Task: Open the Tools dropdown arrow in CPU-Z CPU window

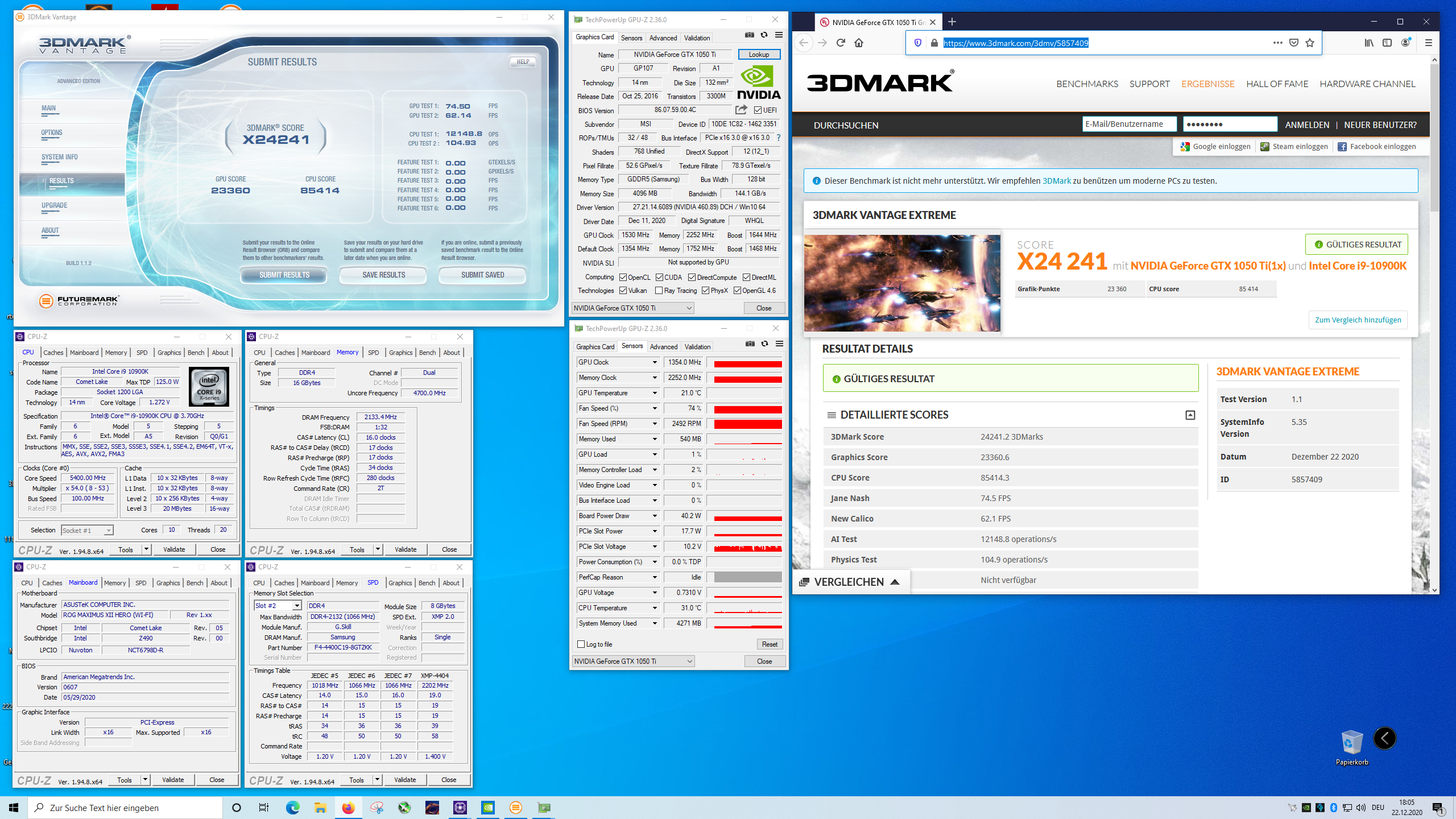Action: pyautogui.click(x=146, y=549)
